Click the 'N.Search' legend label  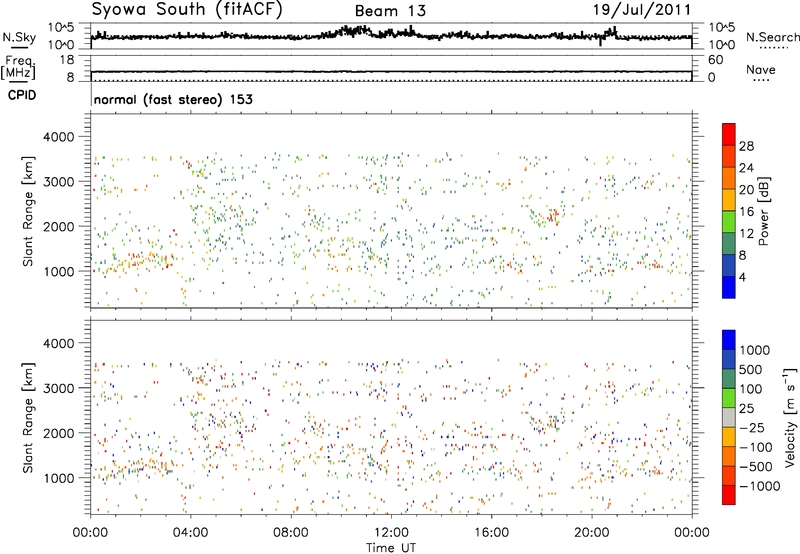point(773,37)
